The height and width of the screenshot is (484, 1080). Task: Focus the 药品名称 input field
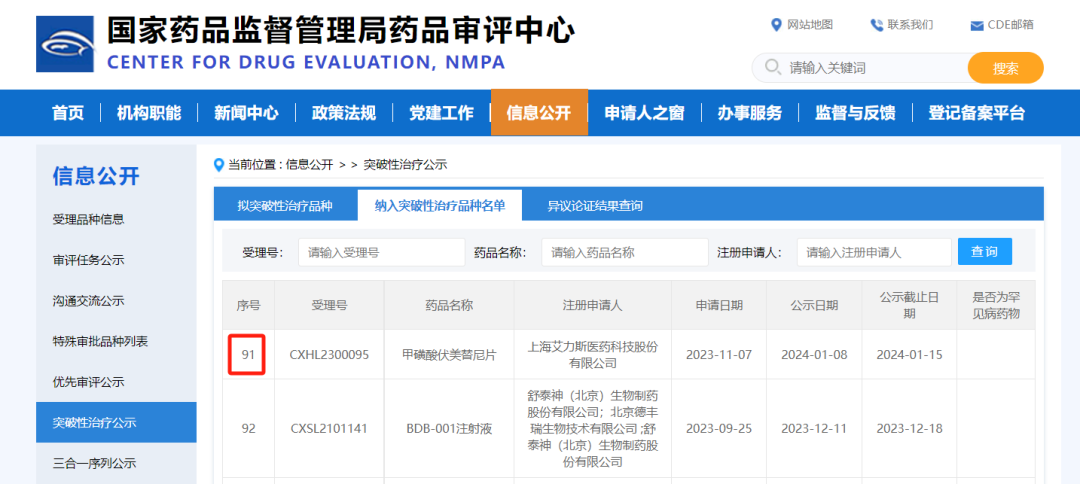(624, 252)
